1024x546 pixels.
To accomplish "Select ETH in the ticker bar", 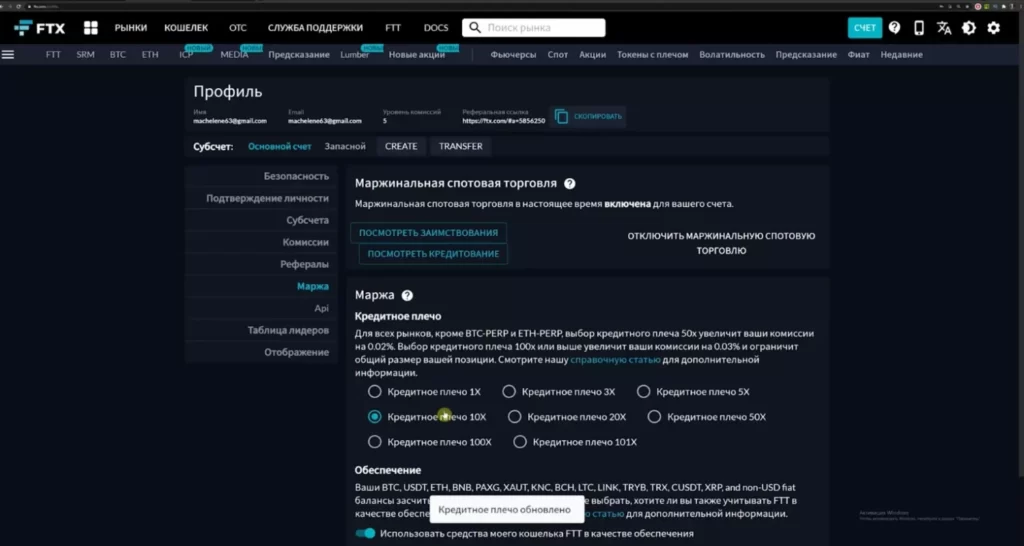I will coord(150,55).
